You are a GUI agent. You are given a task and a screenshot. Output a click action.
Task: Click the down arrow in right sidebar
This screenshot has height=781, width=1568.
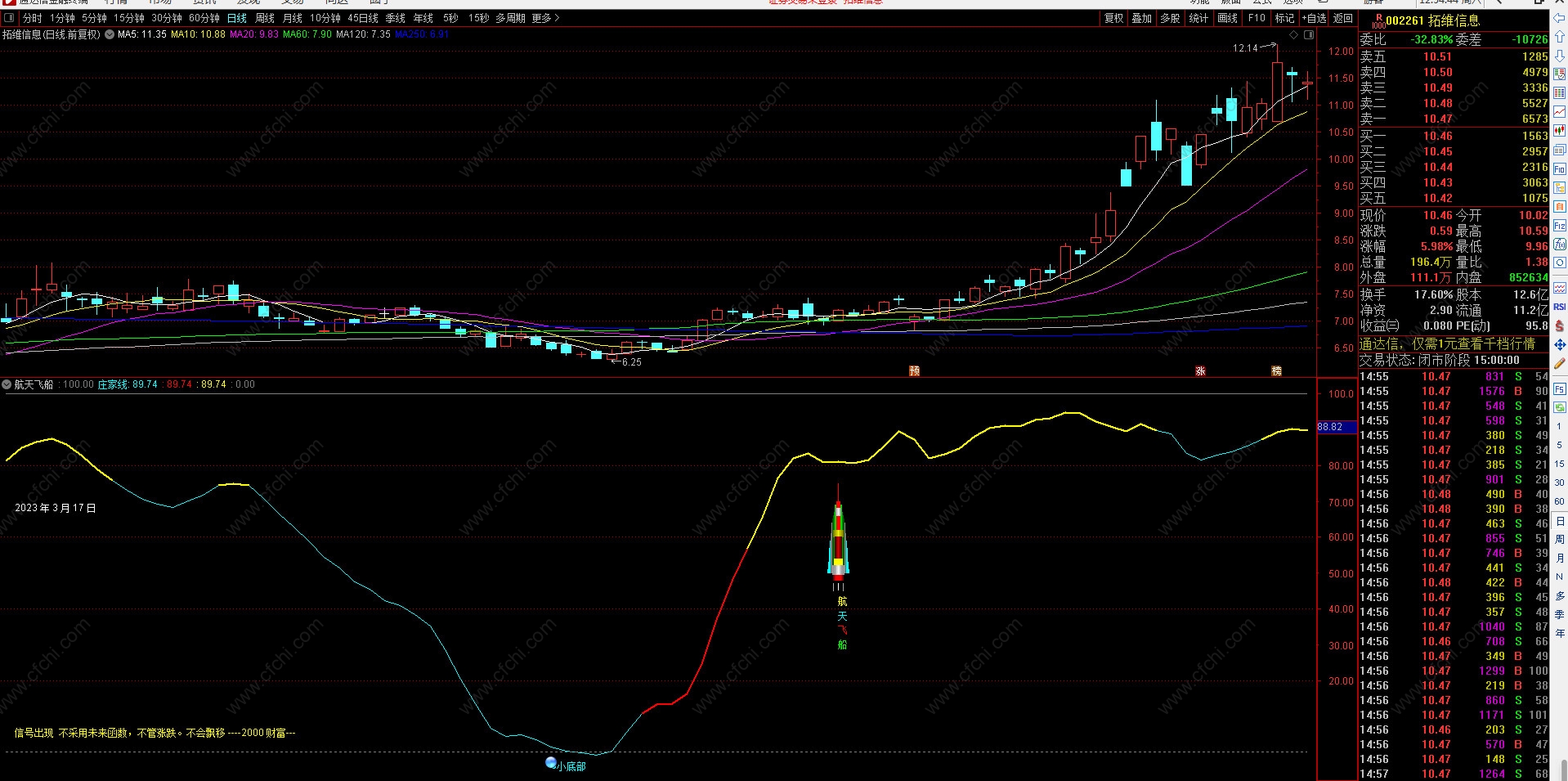pyautogui.click(x=1560, y=56)
